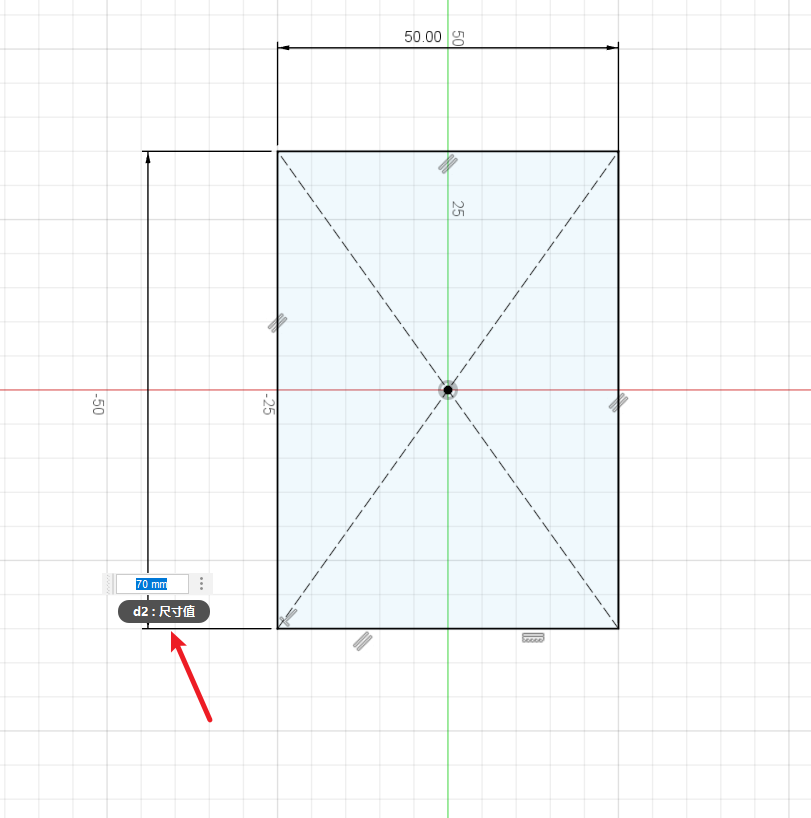811x818 pixels.
Task: Select the 25 ruler label on green axis
Action: [457, 209]
